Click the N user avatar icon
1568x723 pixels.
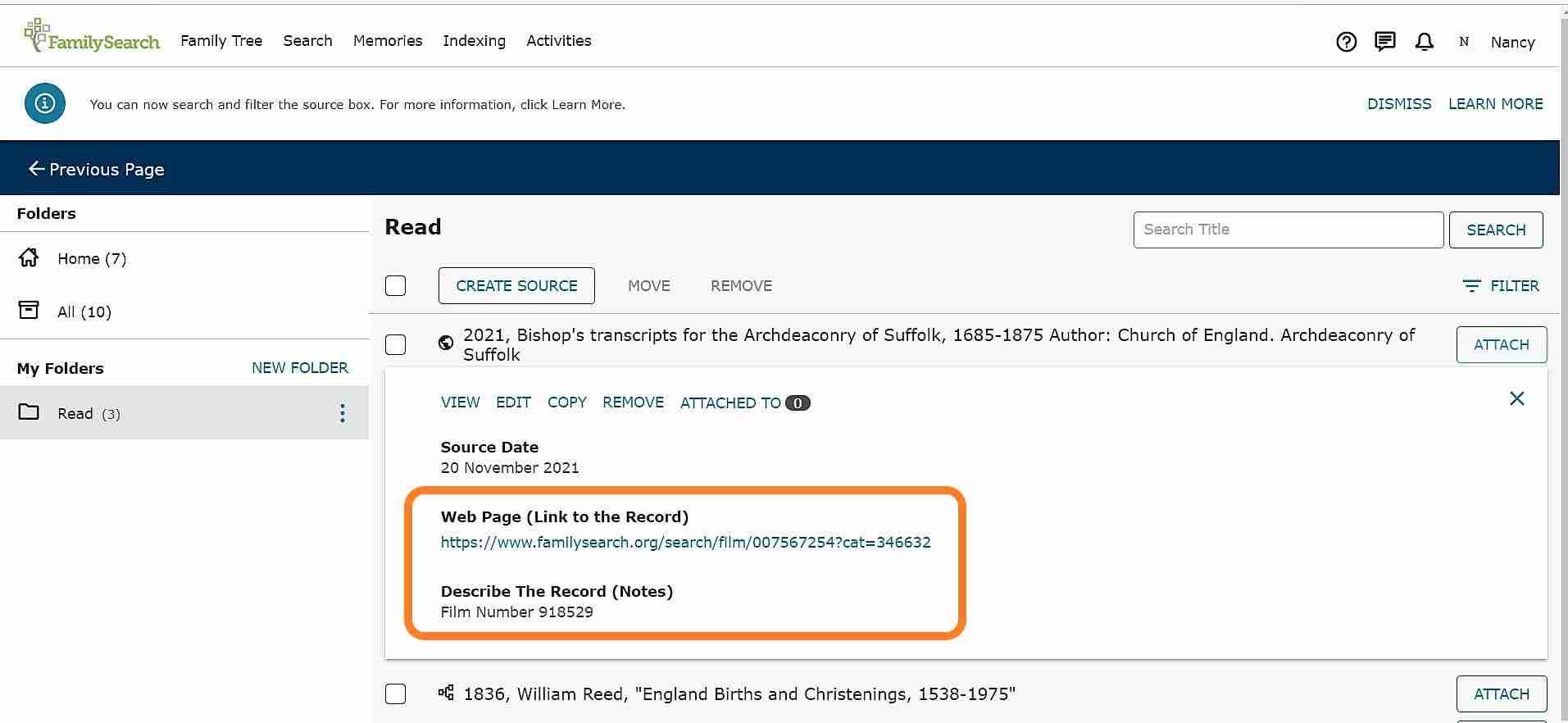1463,42
